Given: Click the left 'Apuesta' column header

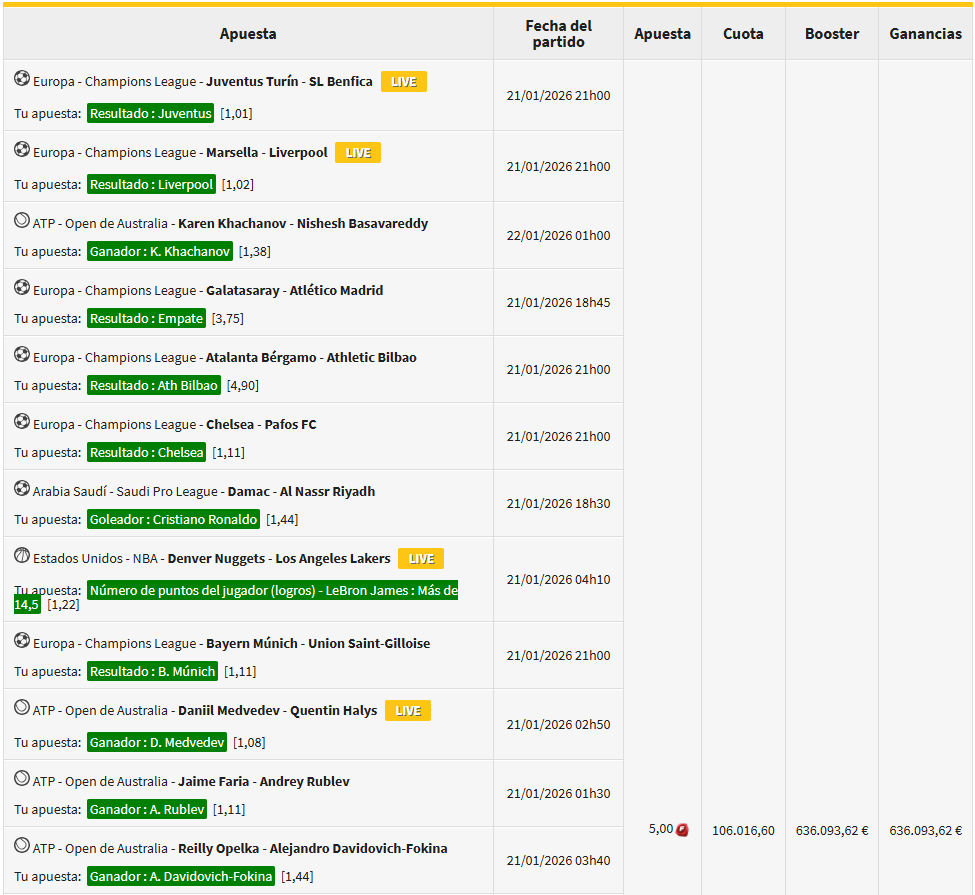Looking at the screenshot, I should pos(248,34).
